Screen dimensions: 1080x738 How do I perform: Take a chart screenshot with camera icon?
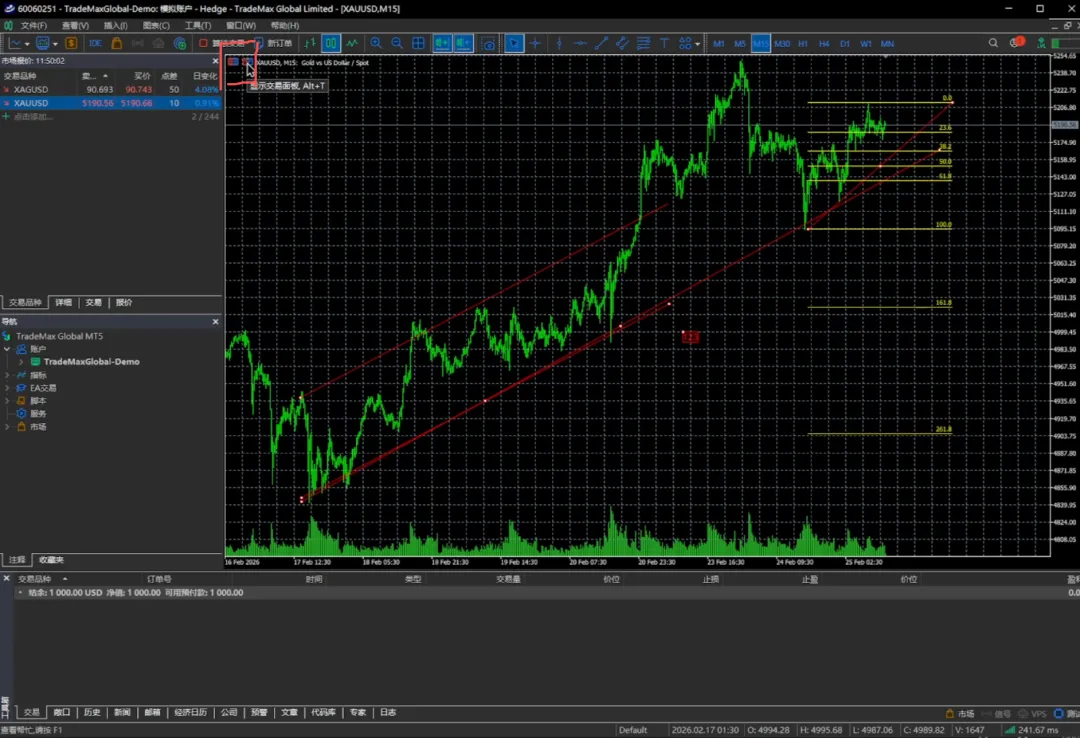click(x=488, y=43)
